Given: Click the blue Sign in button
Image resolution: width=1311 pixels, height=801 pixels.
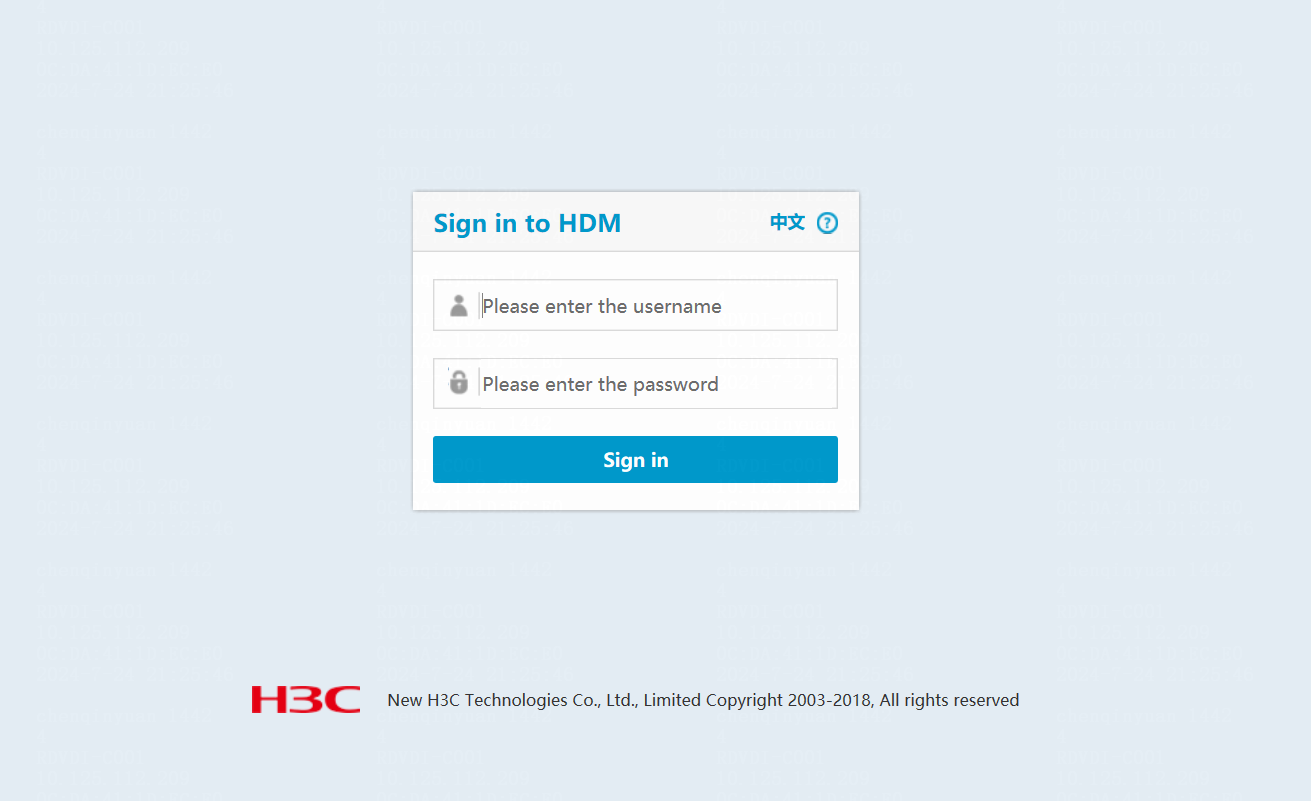Looking at the screenshot, I should click(635, 459).
